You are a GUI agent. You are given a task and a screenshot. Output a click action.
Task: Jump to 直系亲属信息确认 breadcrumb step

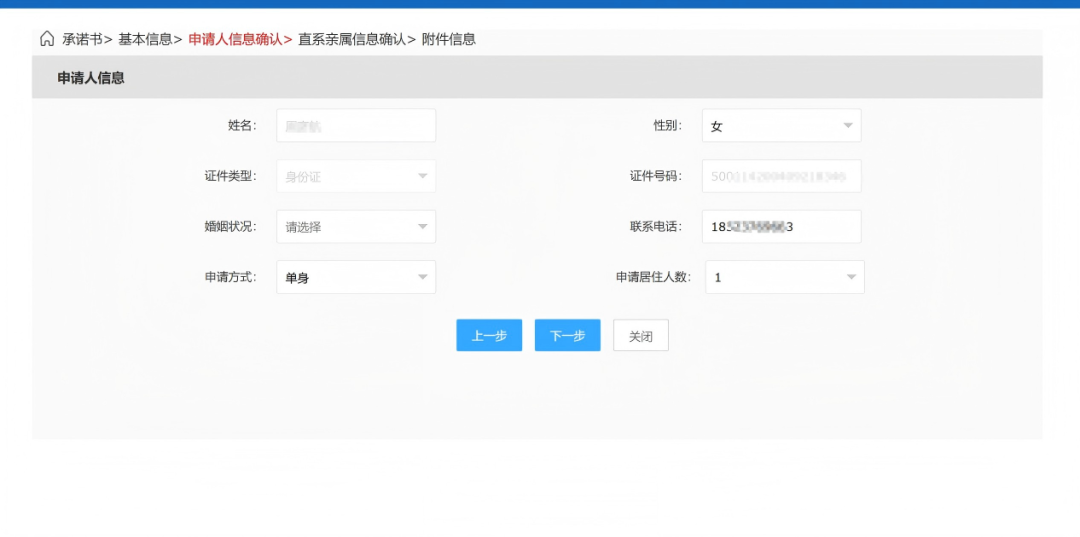(352, 39)
